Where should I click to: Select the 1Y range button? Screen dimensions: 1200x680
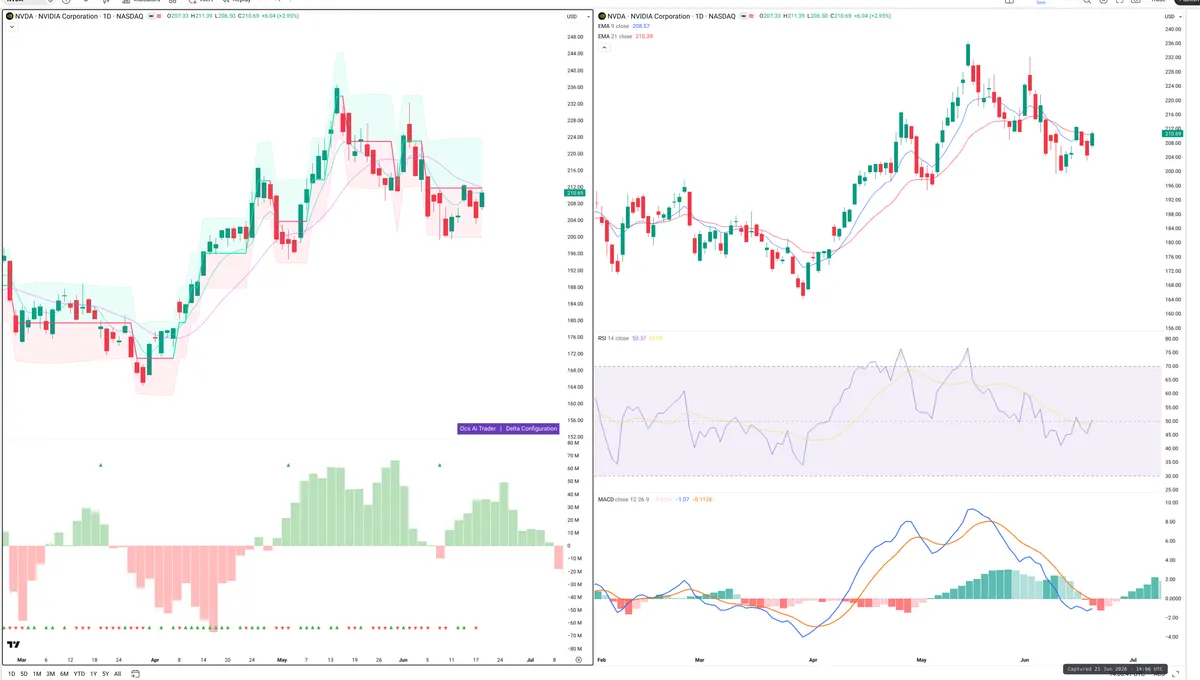tap(93, 674)
